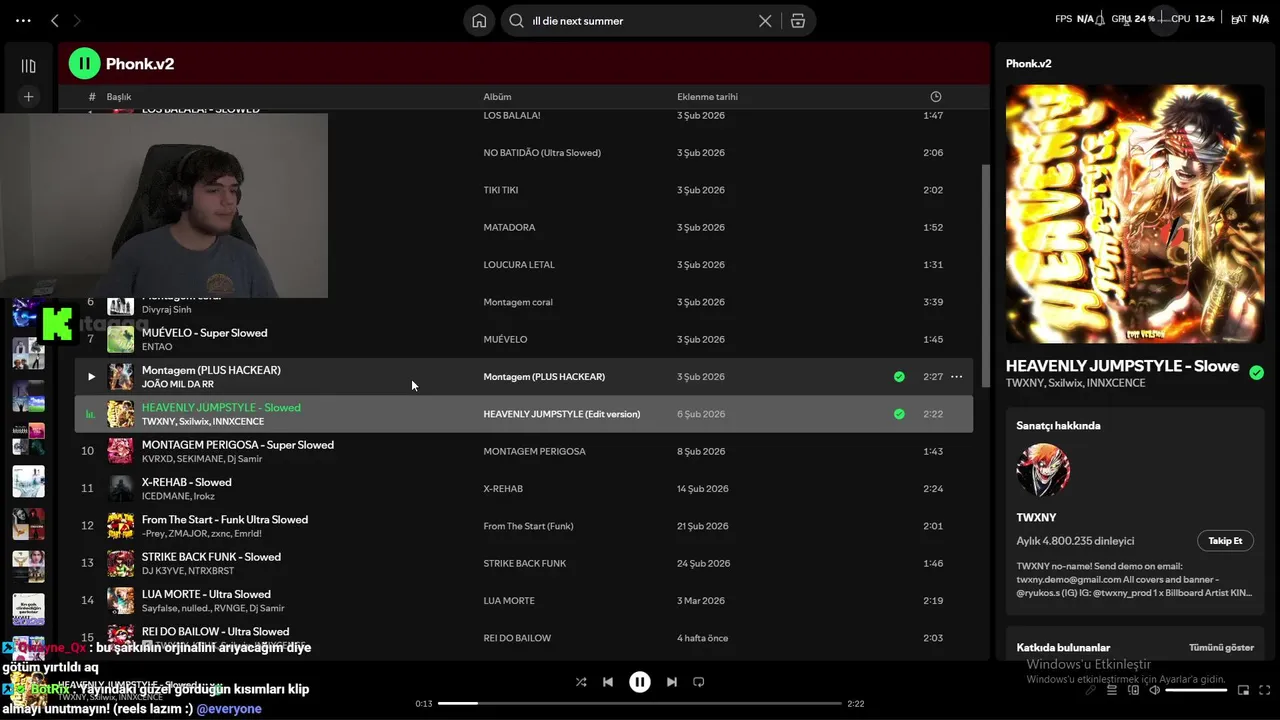The height and width of the screenshot is (720, 1280).
Task: Clear the search text with the X
Action: [765, 21]
